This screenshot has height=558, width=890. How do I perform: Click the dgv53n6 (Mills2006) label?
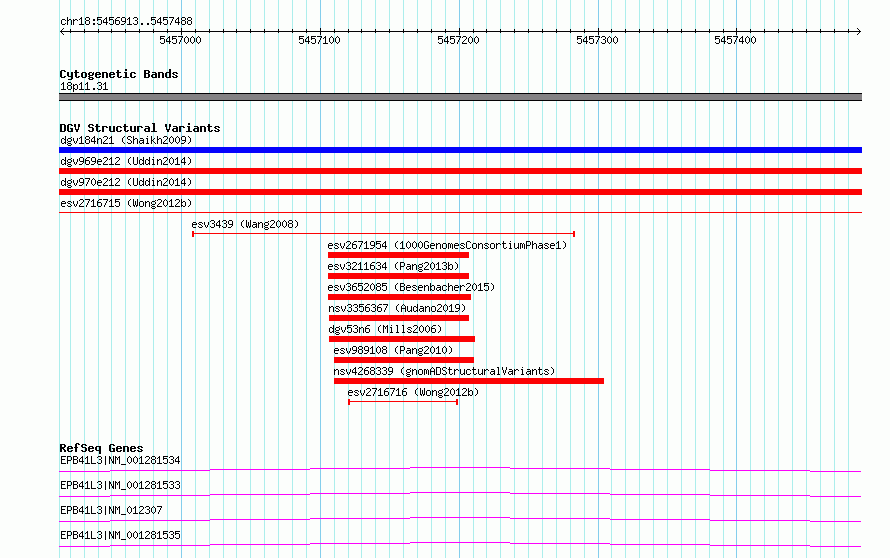[x=385, y=329]
